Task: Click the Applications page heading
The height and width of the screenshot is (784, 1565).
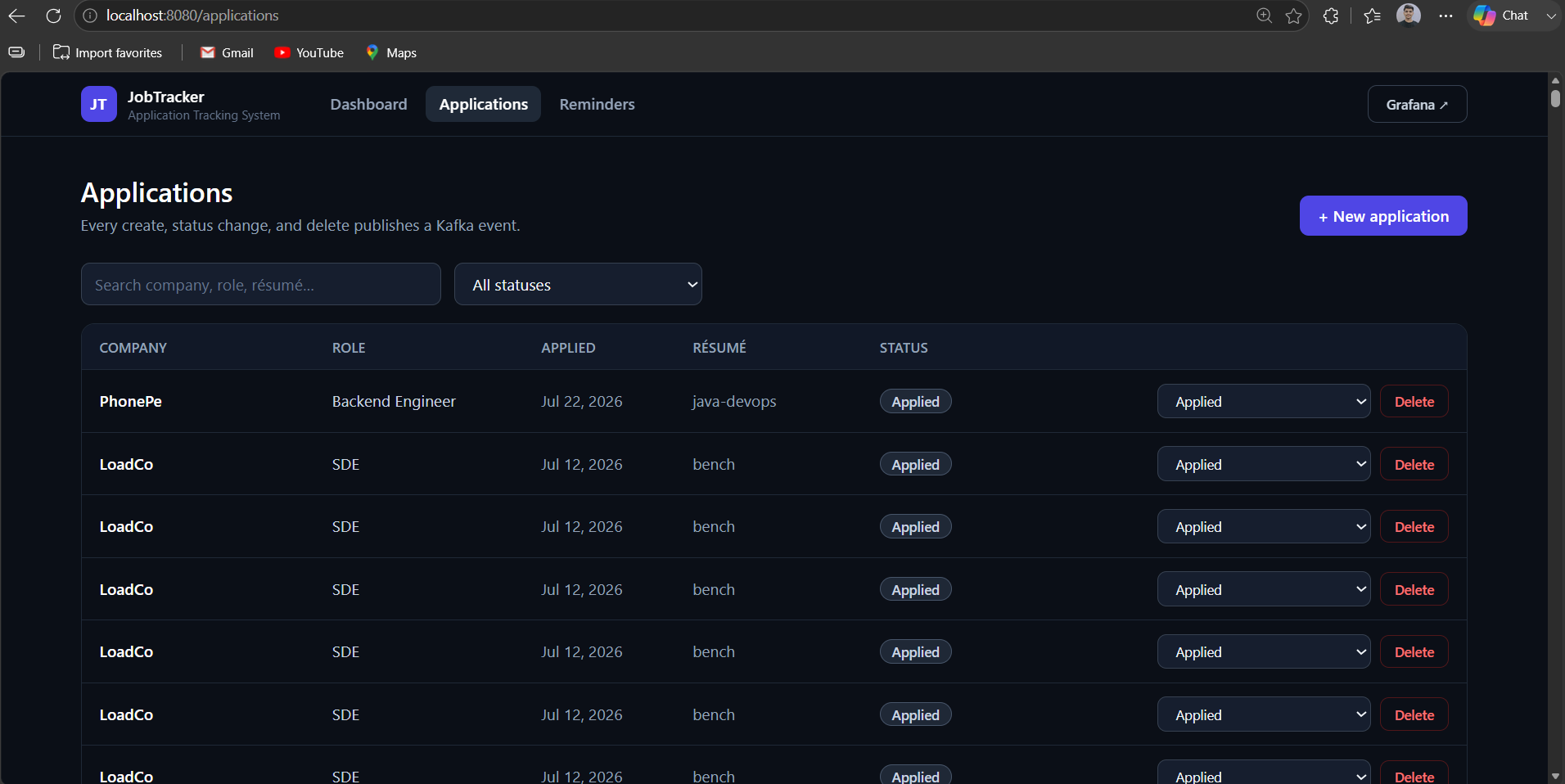Action: click(156, 193)
